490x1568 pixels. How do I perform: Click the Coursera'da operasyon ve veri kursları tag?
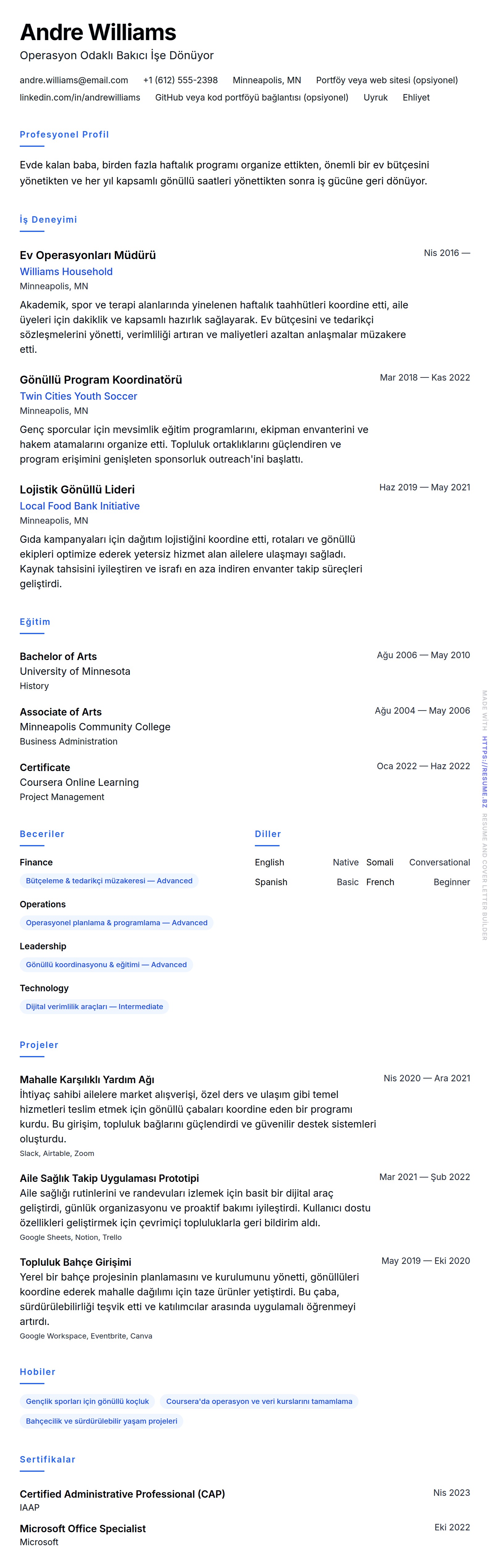(259, 1401)
